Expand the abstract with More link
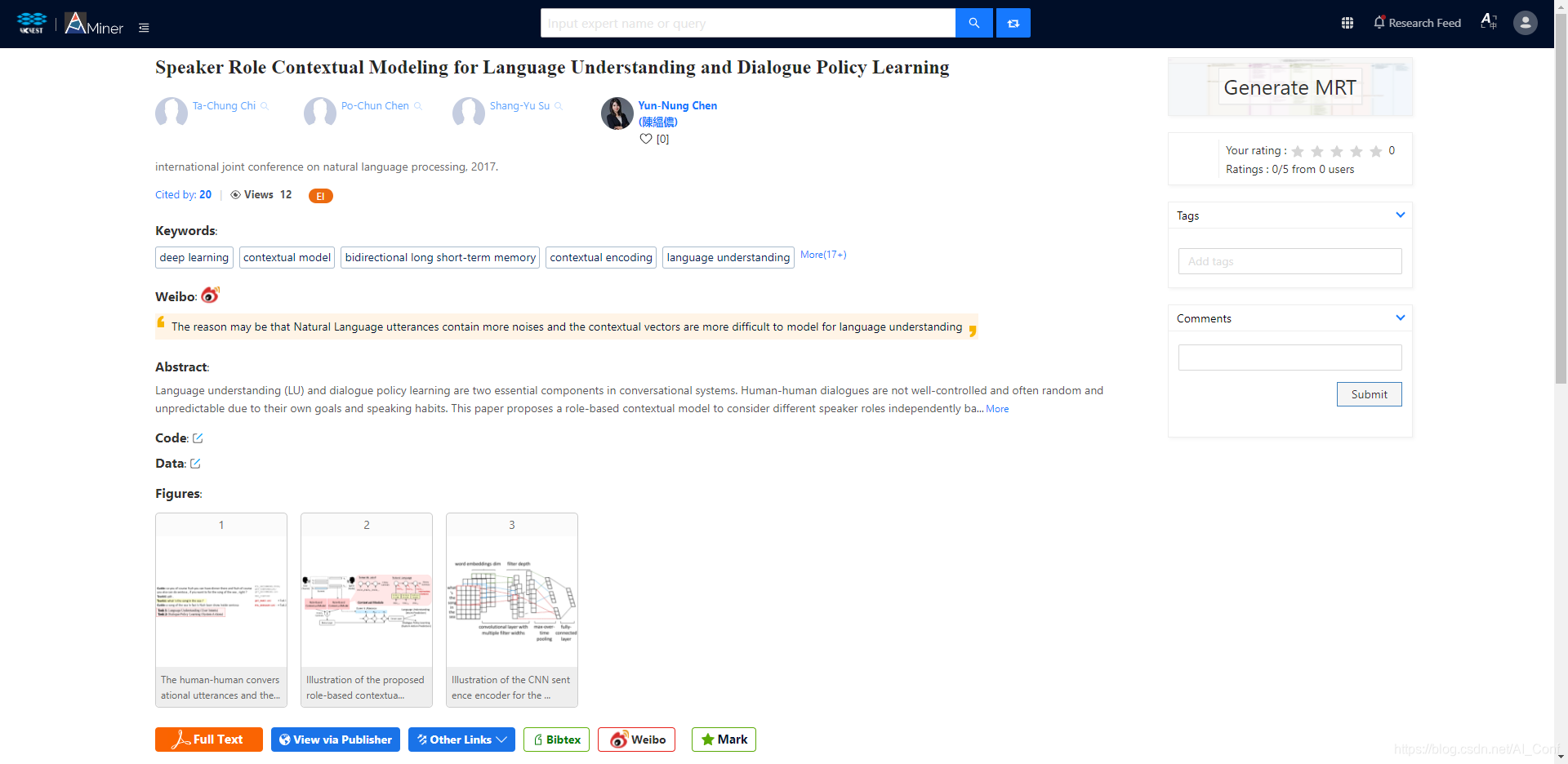Viewport: 1568px width, 764px height. (997, 409)
